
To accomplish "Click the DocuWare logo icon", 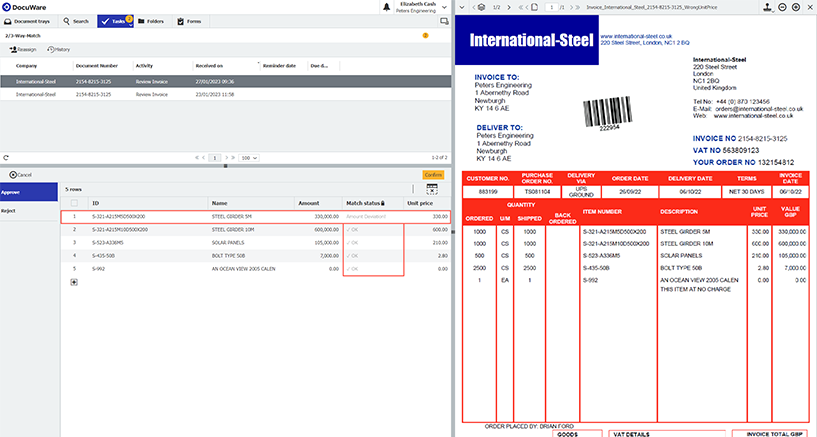I will pos(6,7).
